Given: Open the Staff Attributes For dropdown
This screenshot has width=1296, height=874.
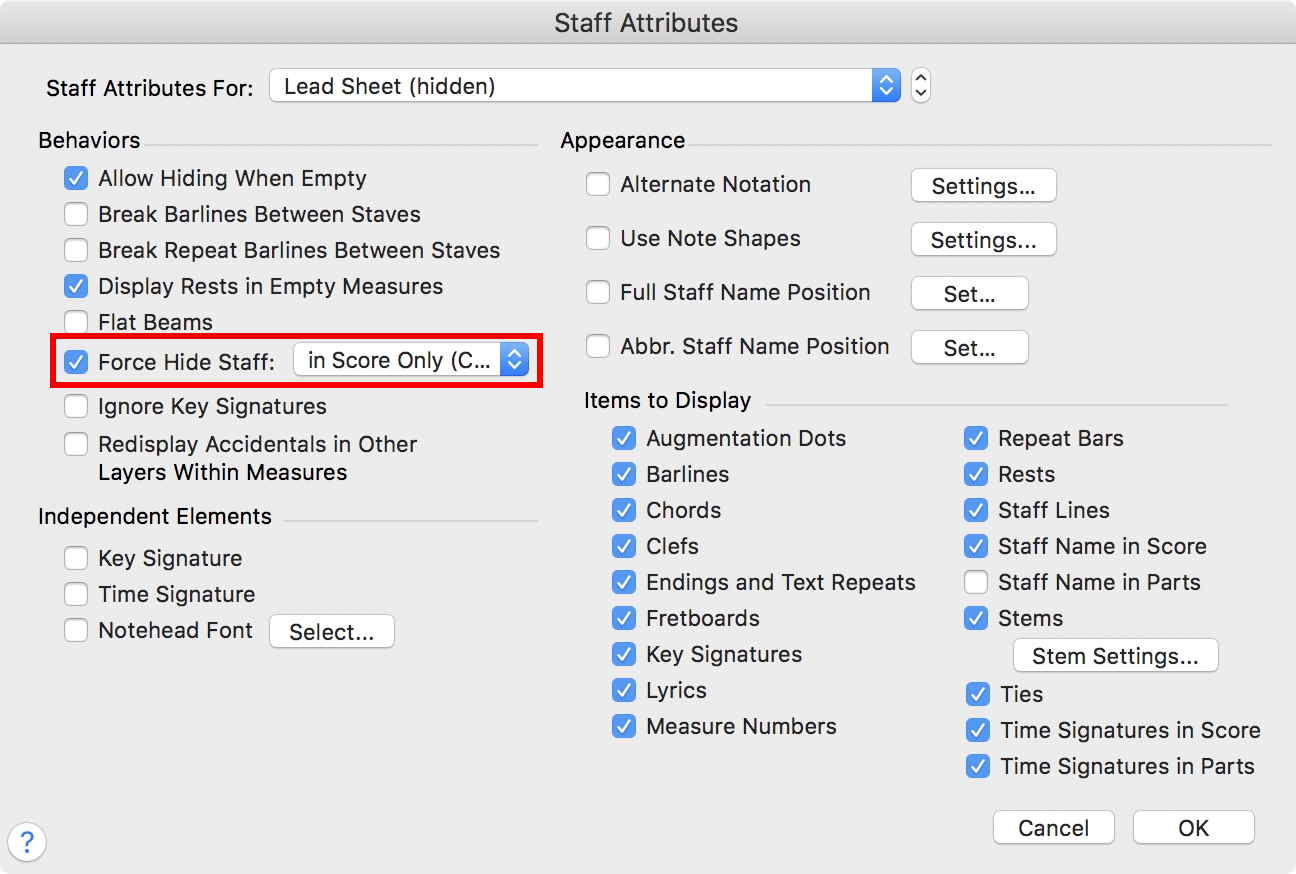Looking at the screenshot, I should click(586, 86).
